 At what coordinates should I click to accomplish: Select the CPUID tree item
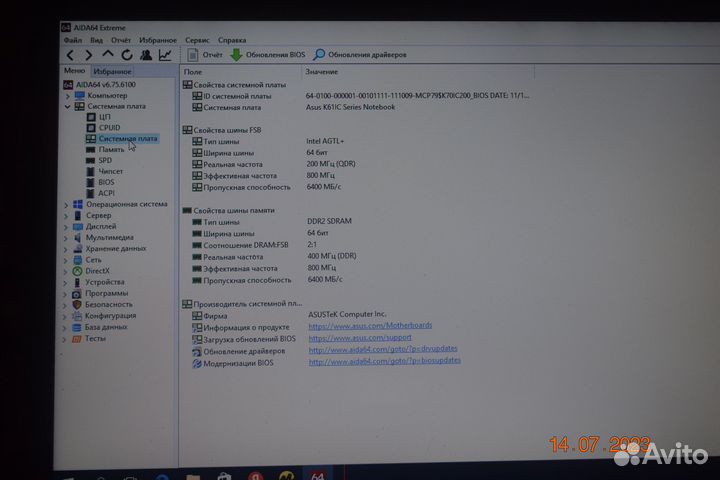pyautogui.click(x=109, y=128)
